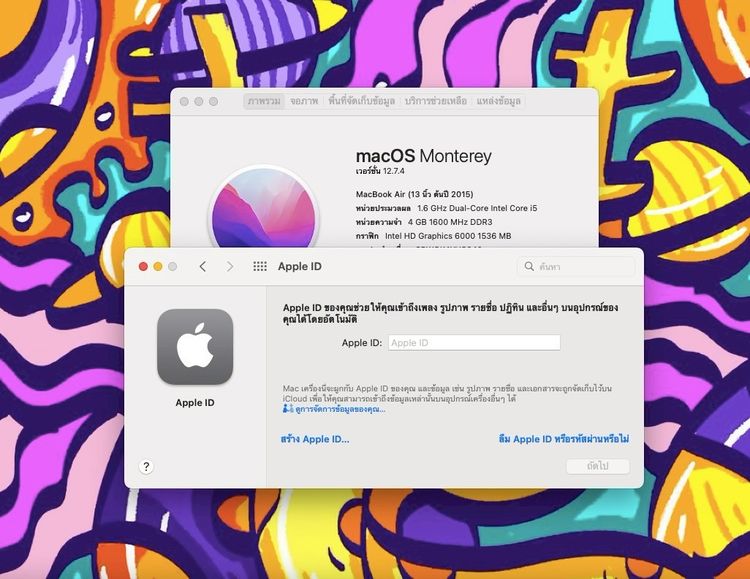The width and height of the screenshot is (750, 579).
Task: Click the magnifier icon in the search field
Action: click(x=529, y=266)
